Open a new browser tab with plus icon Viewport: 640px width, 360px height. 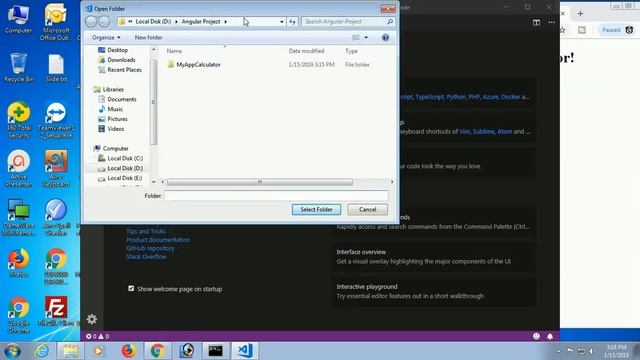pyautogui.click(x=580, y=13)
